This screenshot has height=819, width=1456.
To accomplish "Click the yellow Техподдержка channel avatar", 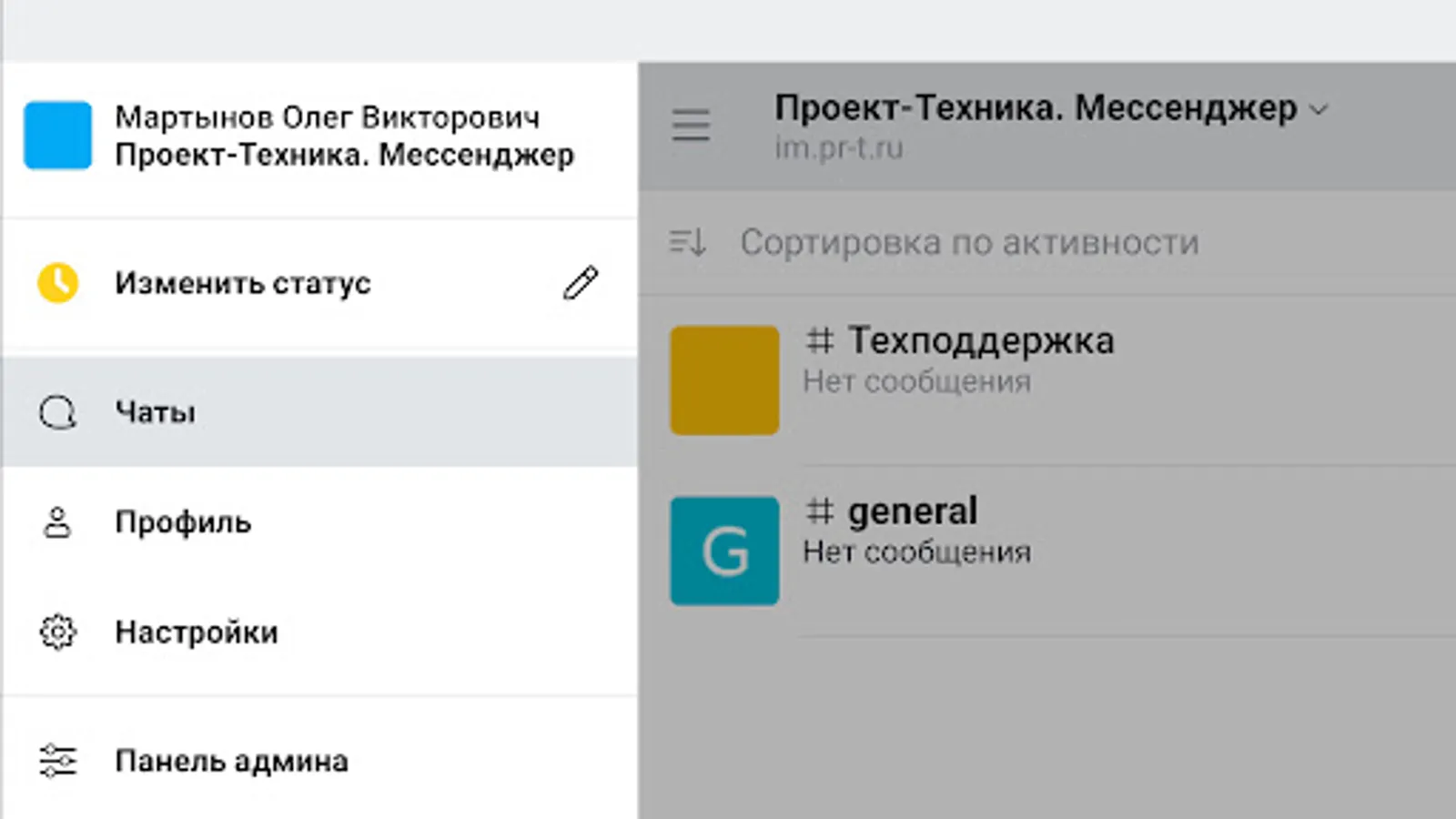I will point(724,380).
